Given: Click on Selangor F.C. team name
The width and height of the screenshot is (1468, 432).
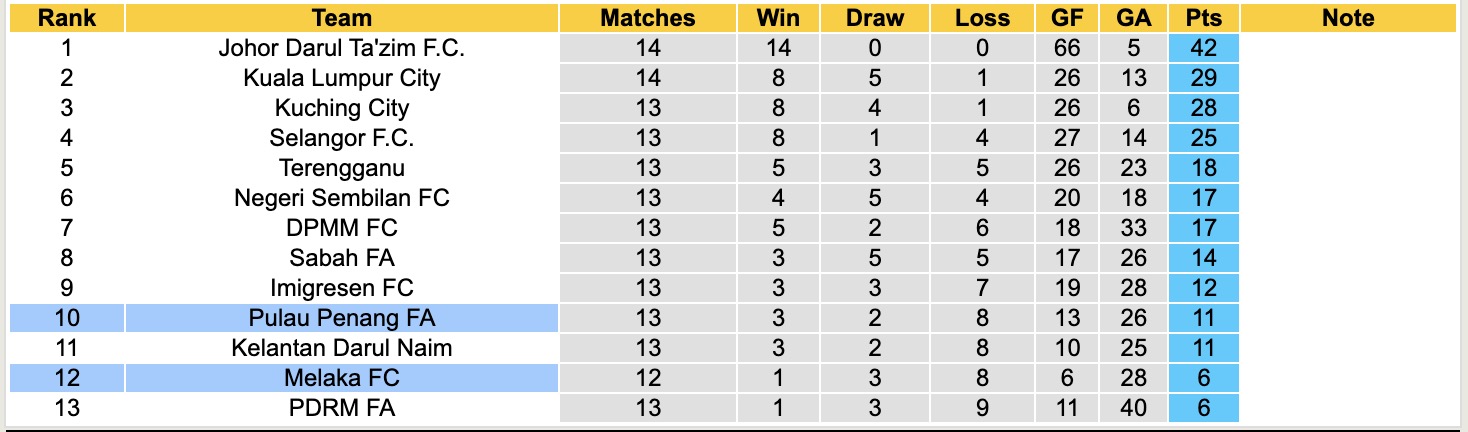Looking at the screenshot, I should pyautogui.click(x=341, y=138).
